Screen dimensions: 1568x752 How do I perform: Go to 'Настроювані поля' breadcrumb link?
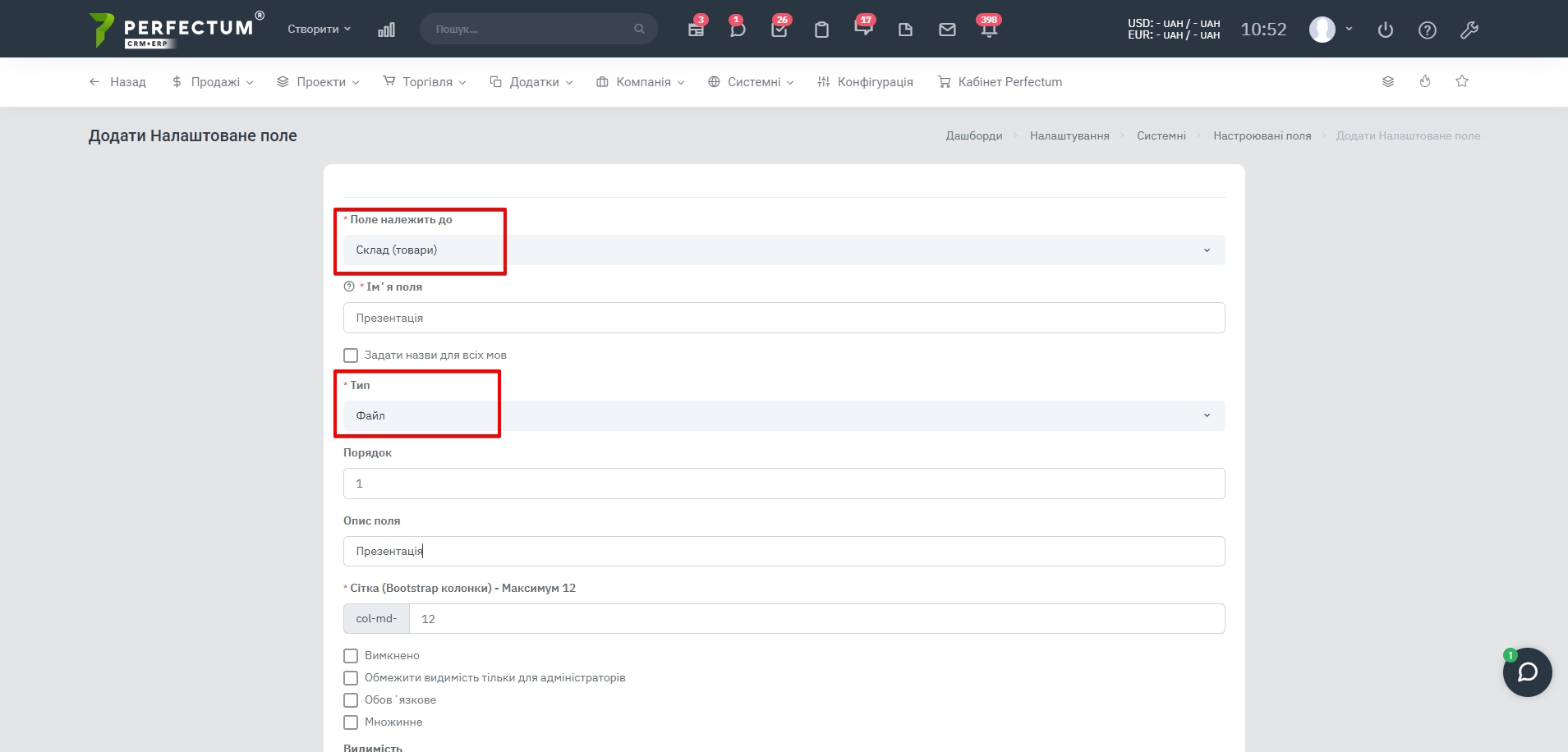[x=1262, y=136]
